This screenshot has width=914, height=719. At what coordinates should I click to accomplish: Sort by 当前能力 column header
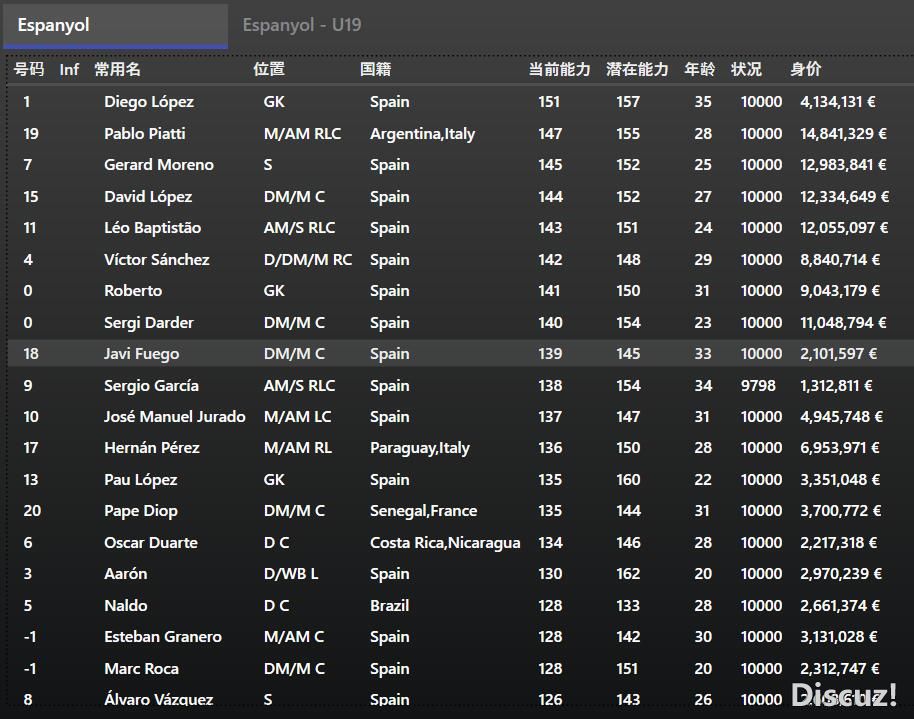(560, 69)
